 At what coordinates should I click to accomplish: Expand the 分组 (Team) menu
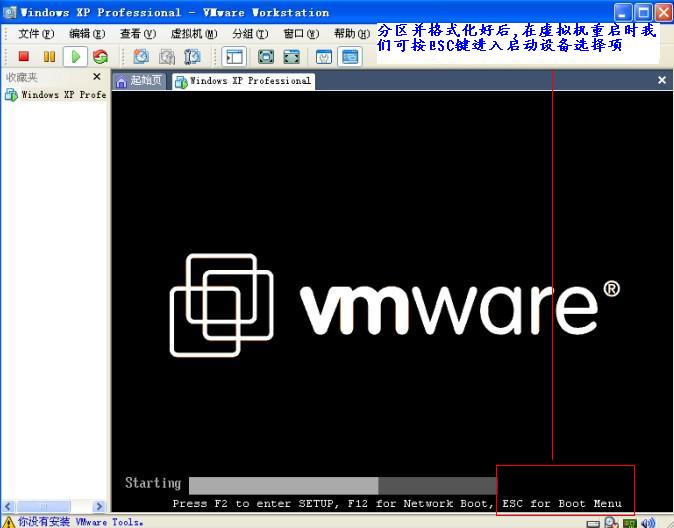point(249,34)
